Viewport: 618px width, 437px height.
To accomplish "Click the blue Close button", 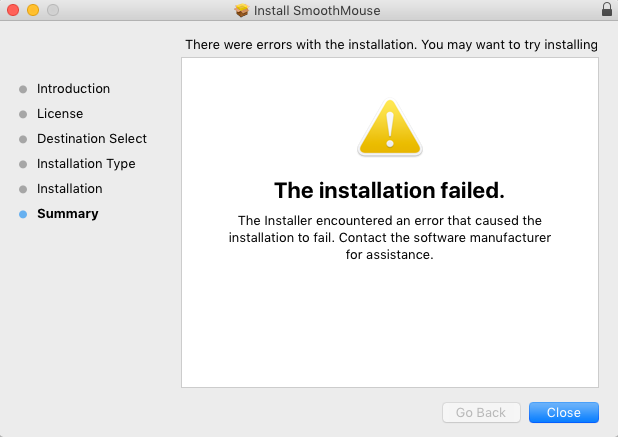I will tap(564, 412).
